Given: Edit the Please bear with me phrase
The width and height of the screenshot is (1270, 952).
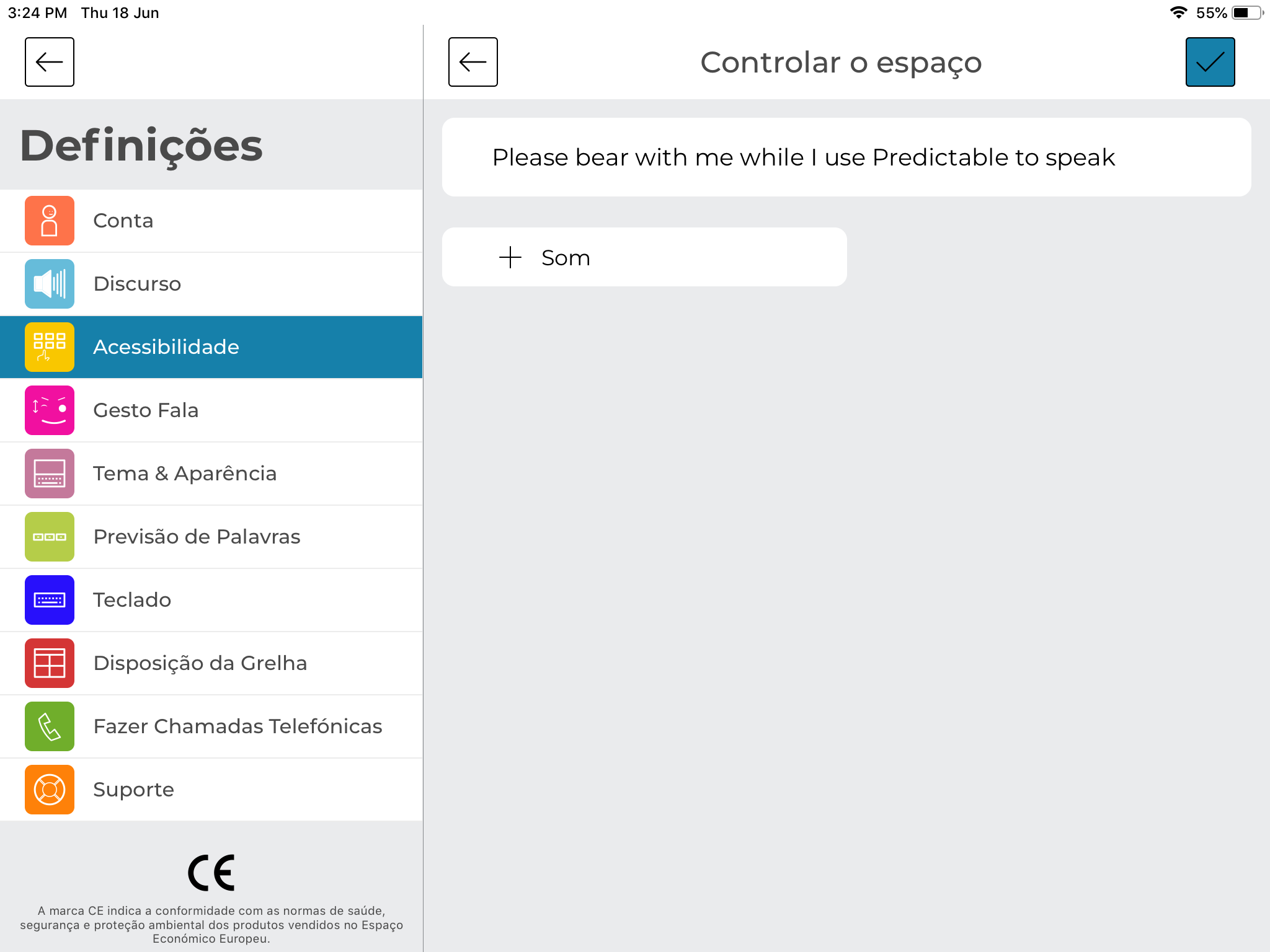Looking at the screenshot, I should point(846,157).
